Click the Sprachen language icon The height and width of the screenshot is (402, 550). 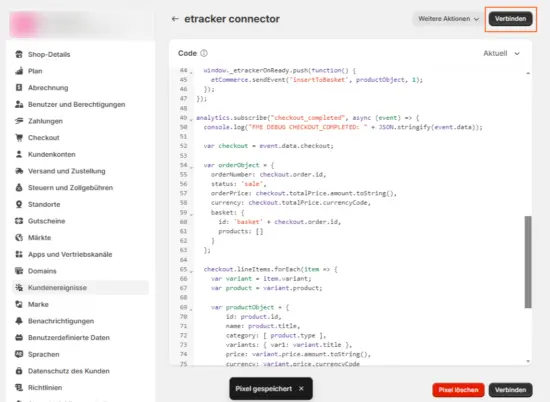(19, 354)
